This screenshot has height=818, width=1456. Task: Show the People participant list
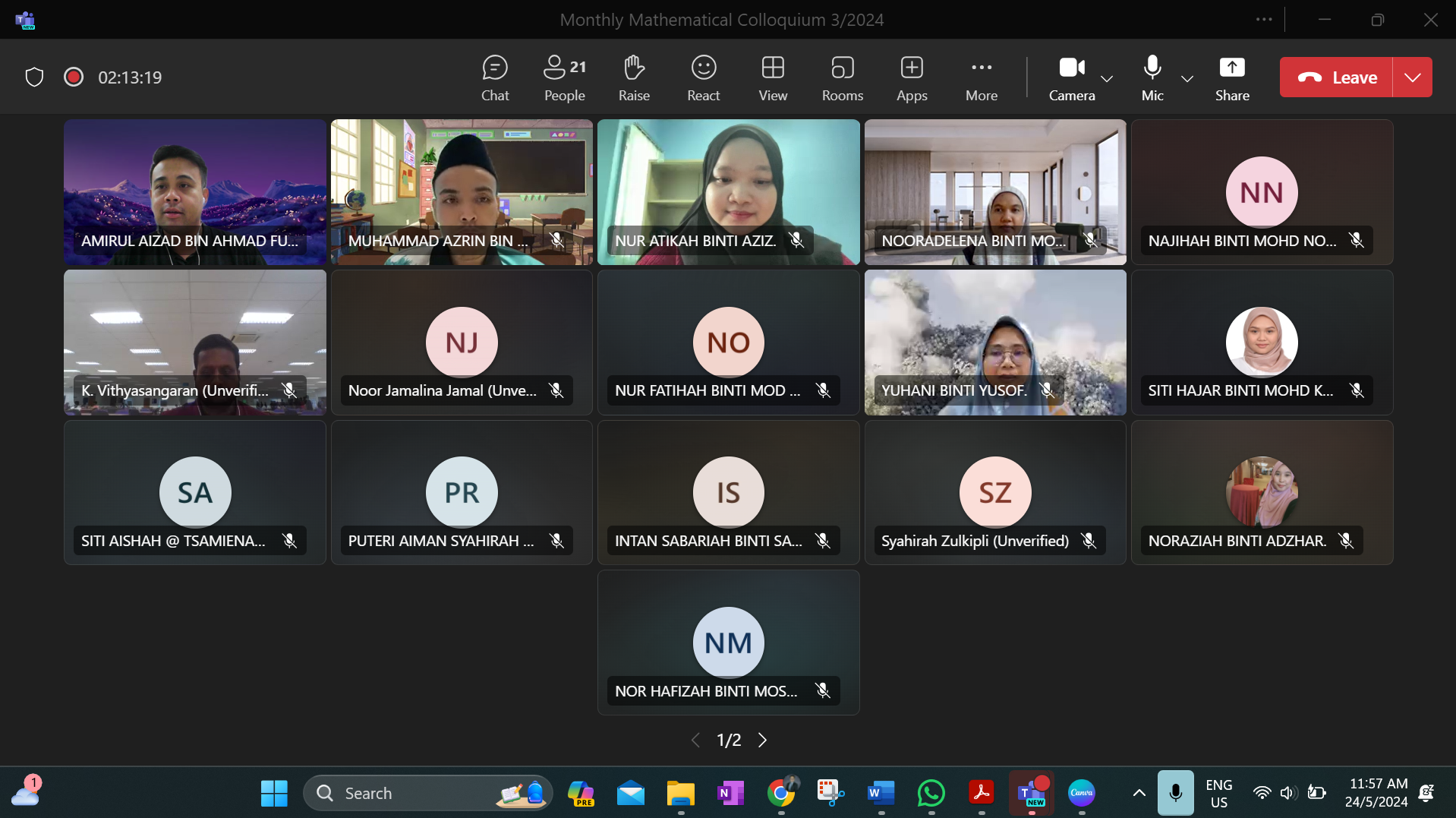click(x=565, y=77)
